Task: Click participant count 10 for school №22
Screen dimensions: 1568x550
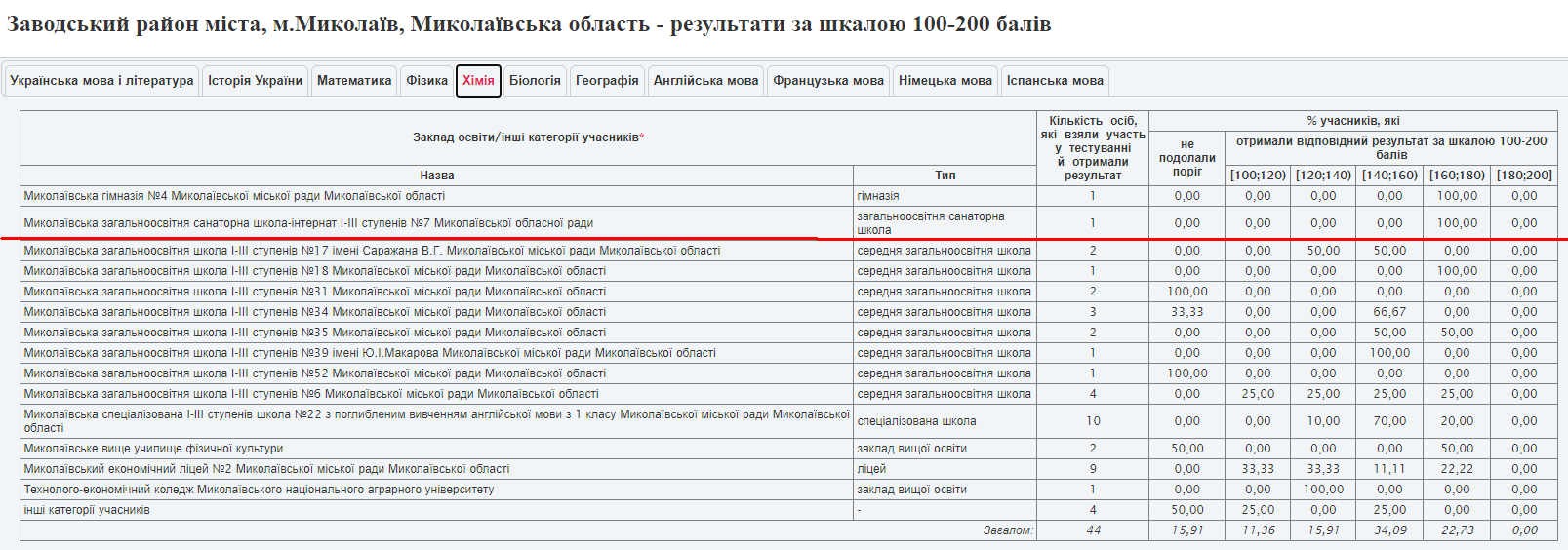Action: (x=1093, y=421)
